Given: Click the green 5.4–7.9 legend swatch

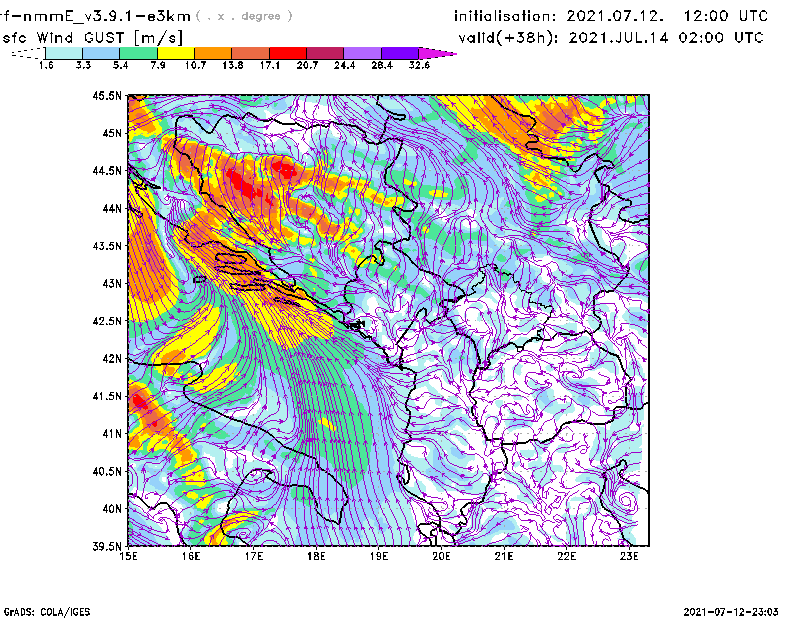Looking at the screenshot, I should point(139,53).
